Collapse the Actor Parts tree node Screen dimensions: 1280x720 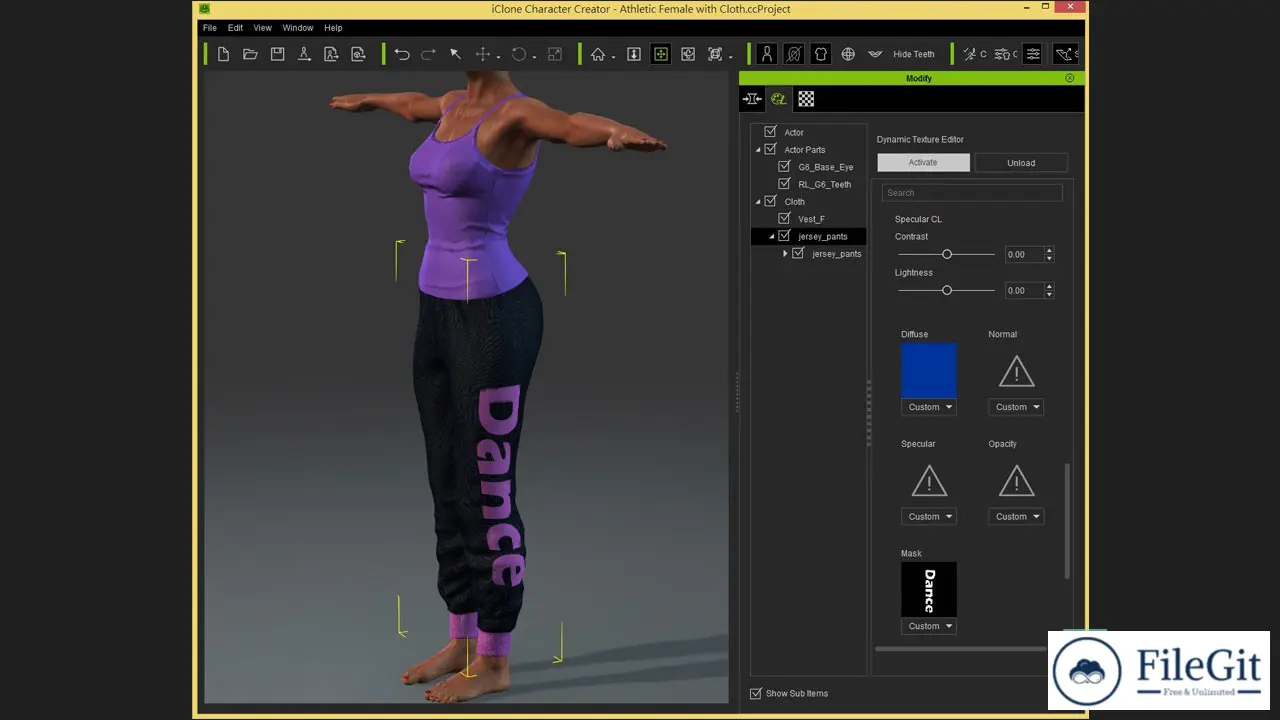point(758,150)
